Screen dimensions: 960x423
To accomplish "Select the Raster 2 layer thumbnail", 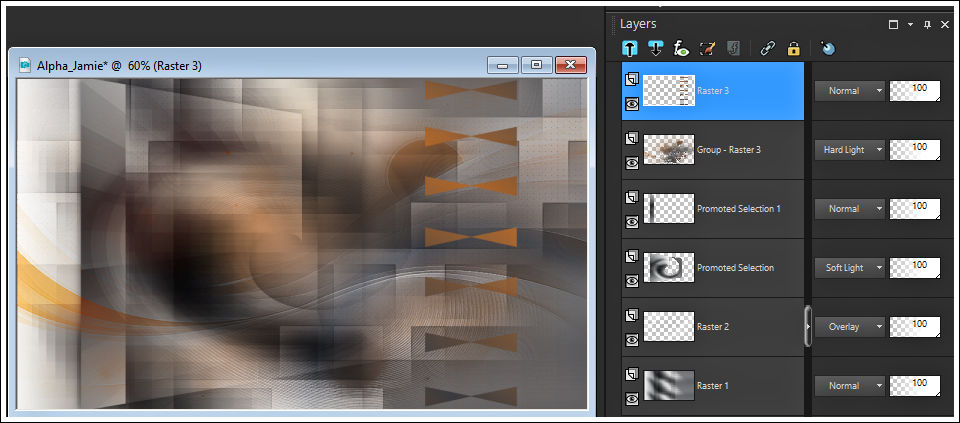I will (x=669, y=326).
